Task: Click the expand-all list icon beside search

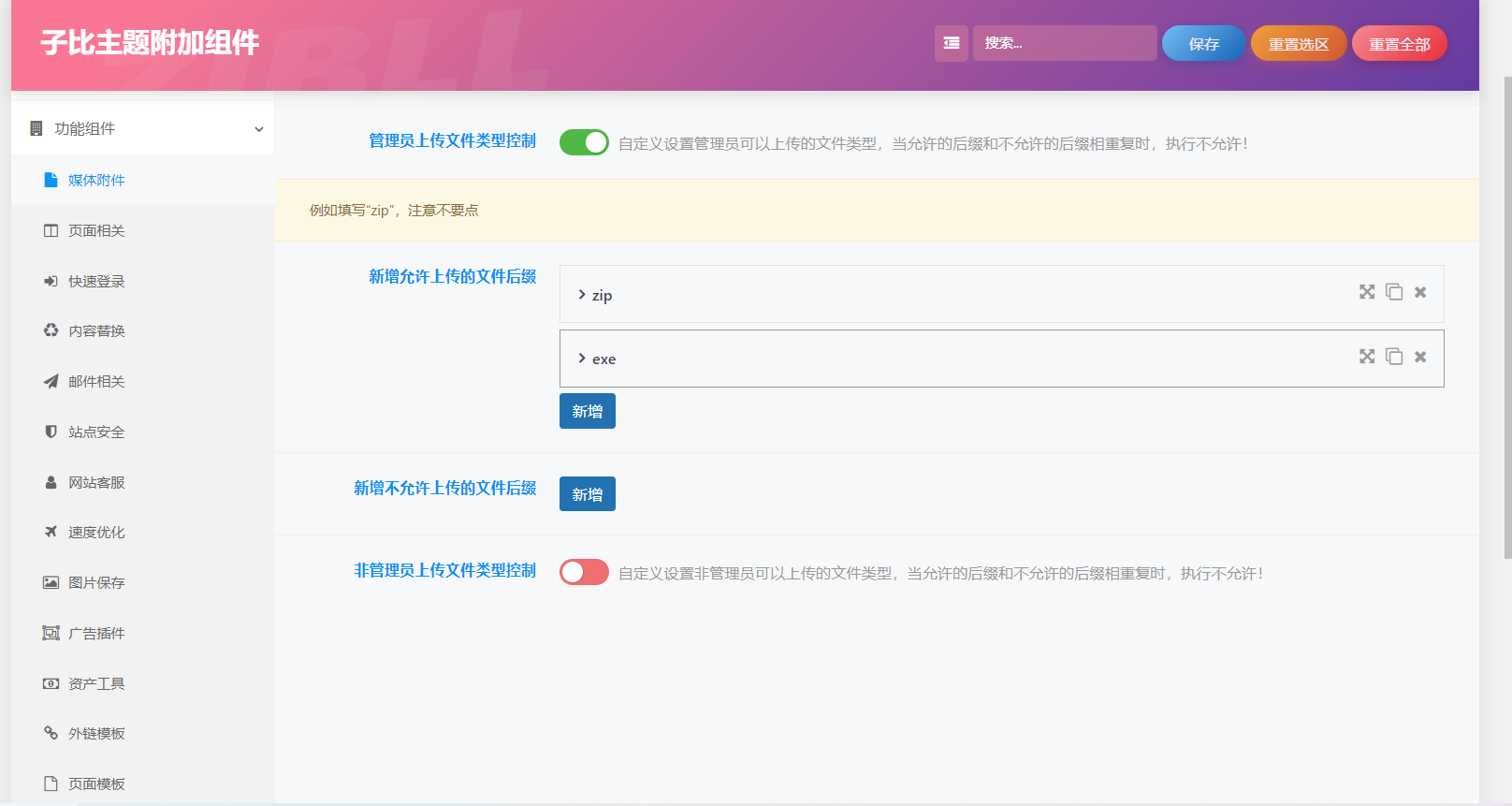Action: tap(951, 43)
